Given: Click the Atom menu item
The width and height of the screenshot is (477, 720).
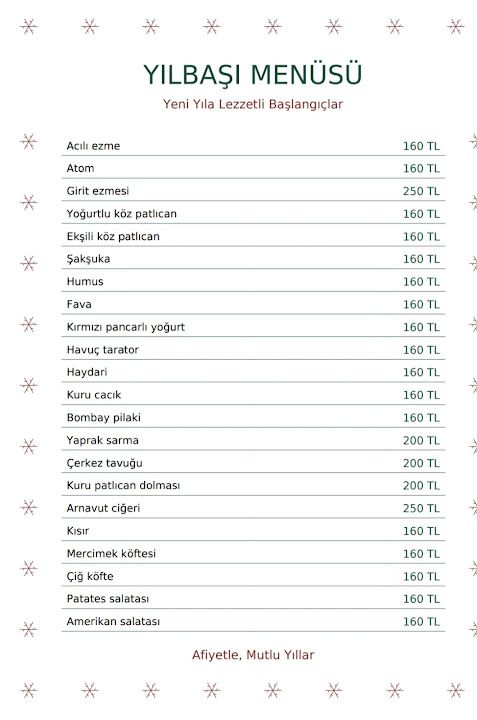Looking at the screenshot, I should point(80,169).
